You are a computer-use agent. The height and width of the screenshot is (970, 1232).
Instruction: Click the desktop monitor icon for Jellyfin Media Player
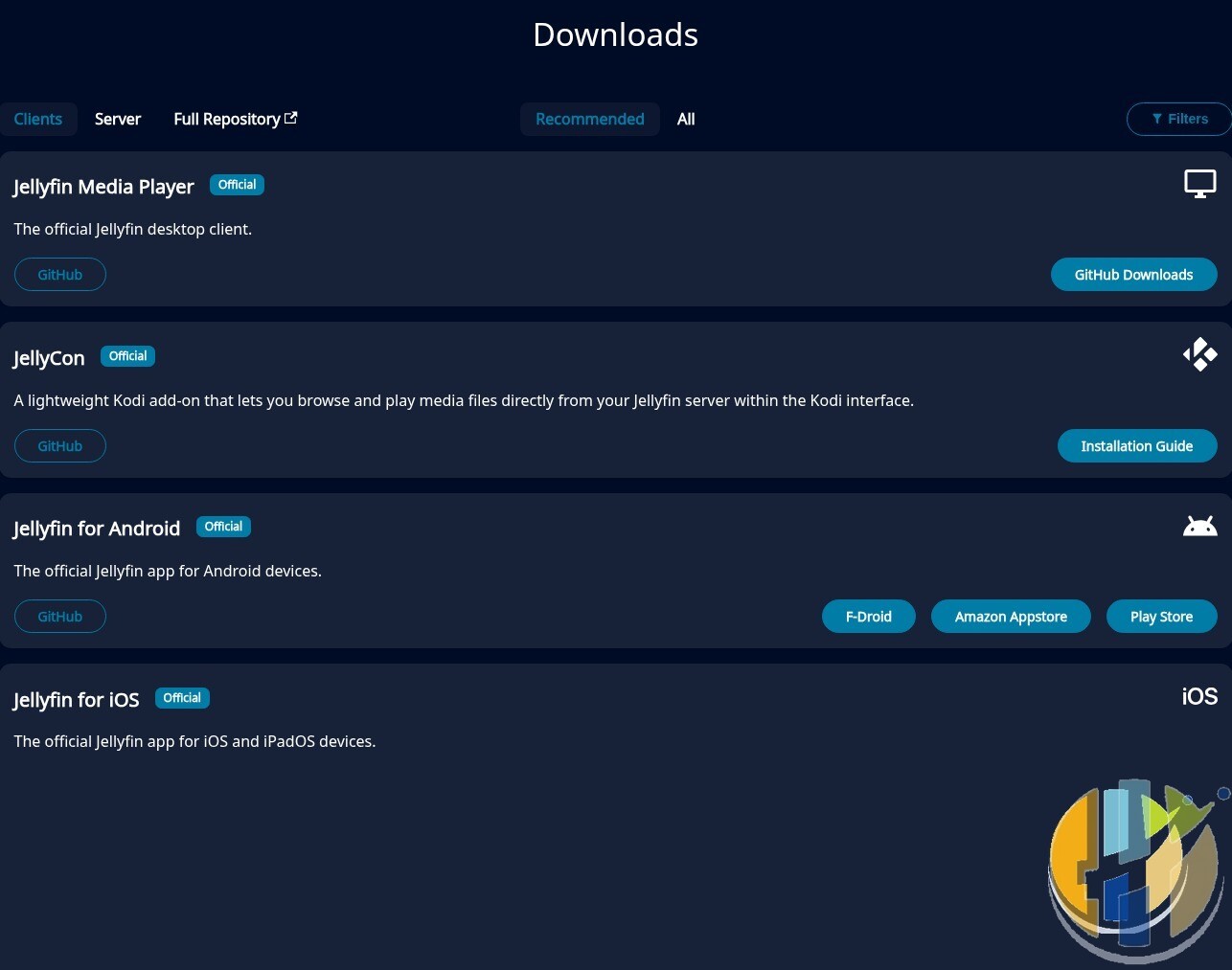[1200, 183]
